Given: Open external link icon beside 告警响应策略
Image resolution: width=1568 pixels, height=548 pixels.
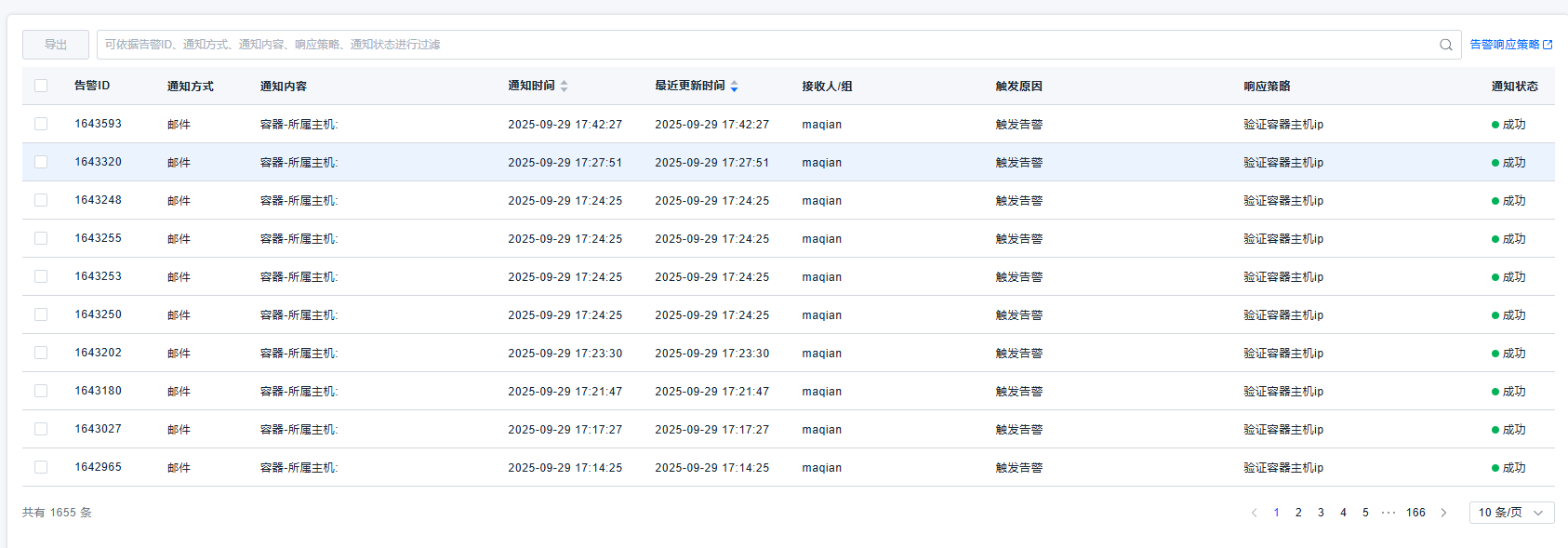Looking at the screenshot, I should pos(1548,45).
